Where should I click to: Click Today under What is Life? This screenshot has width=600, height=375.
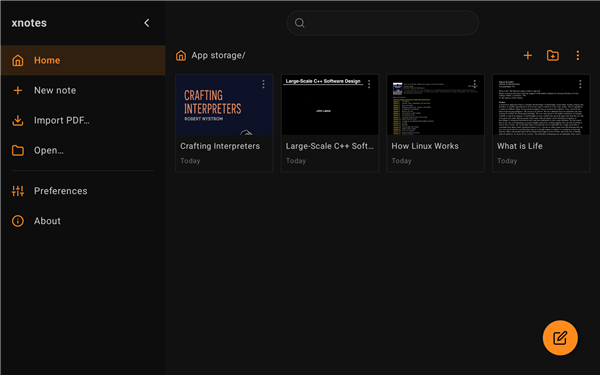click(507, 161)
